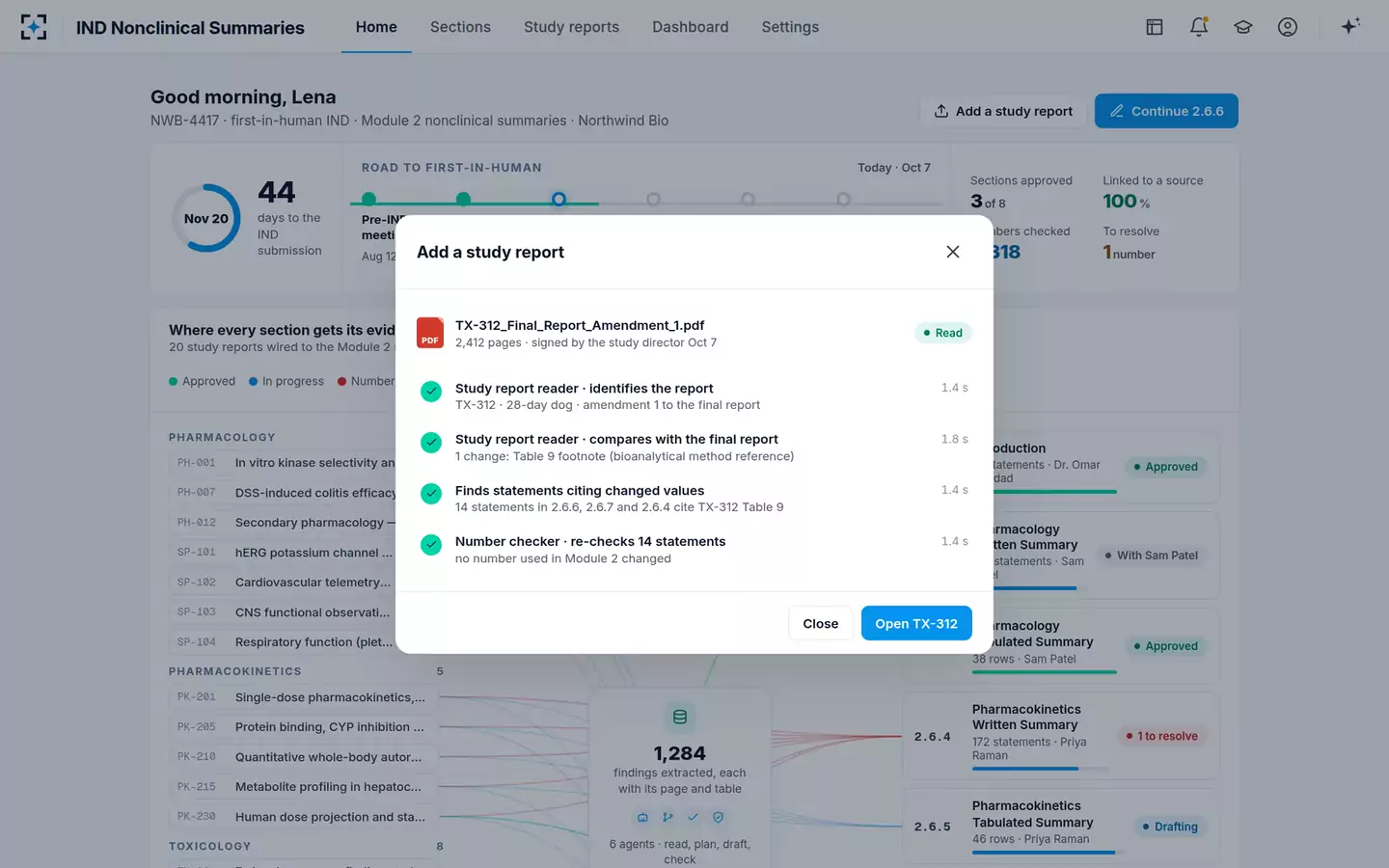
Task: Click Open TX-312 button
Action: point(916,623)
